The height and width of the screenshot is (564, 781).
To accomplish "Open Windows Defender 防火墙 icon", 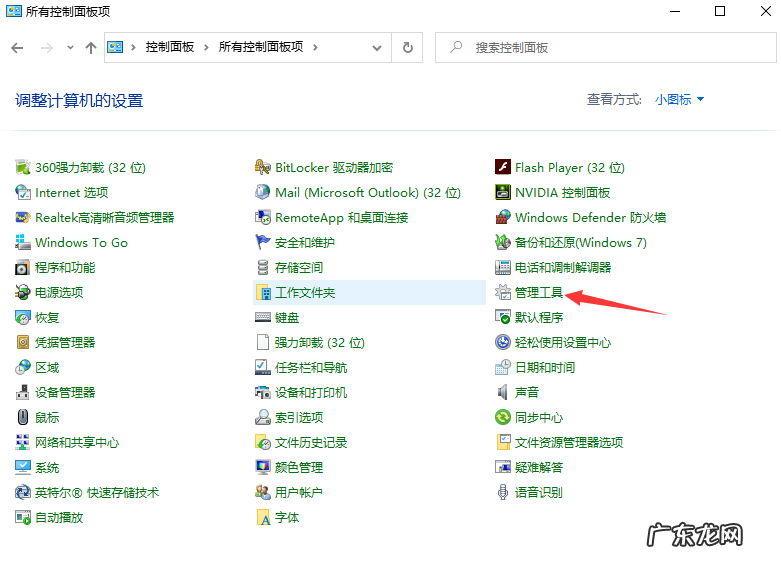I will (503, 217).
